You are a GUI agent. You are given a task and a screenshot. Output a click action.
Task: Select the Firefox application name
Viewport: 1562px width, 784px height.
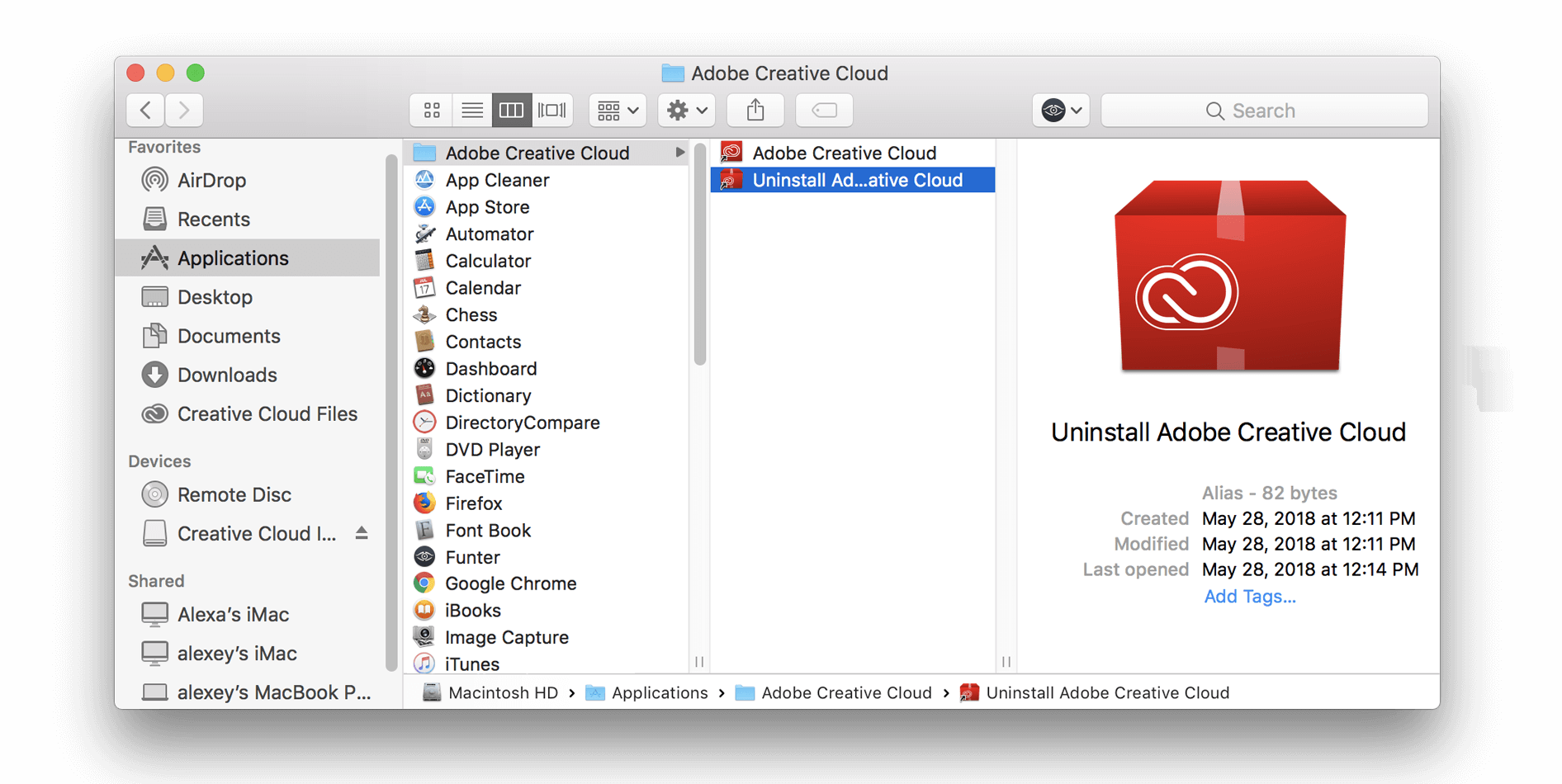[x=474, y=503]
